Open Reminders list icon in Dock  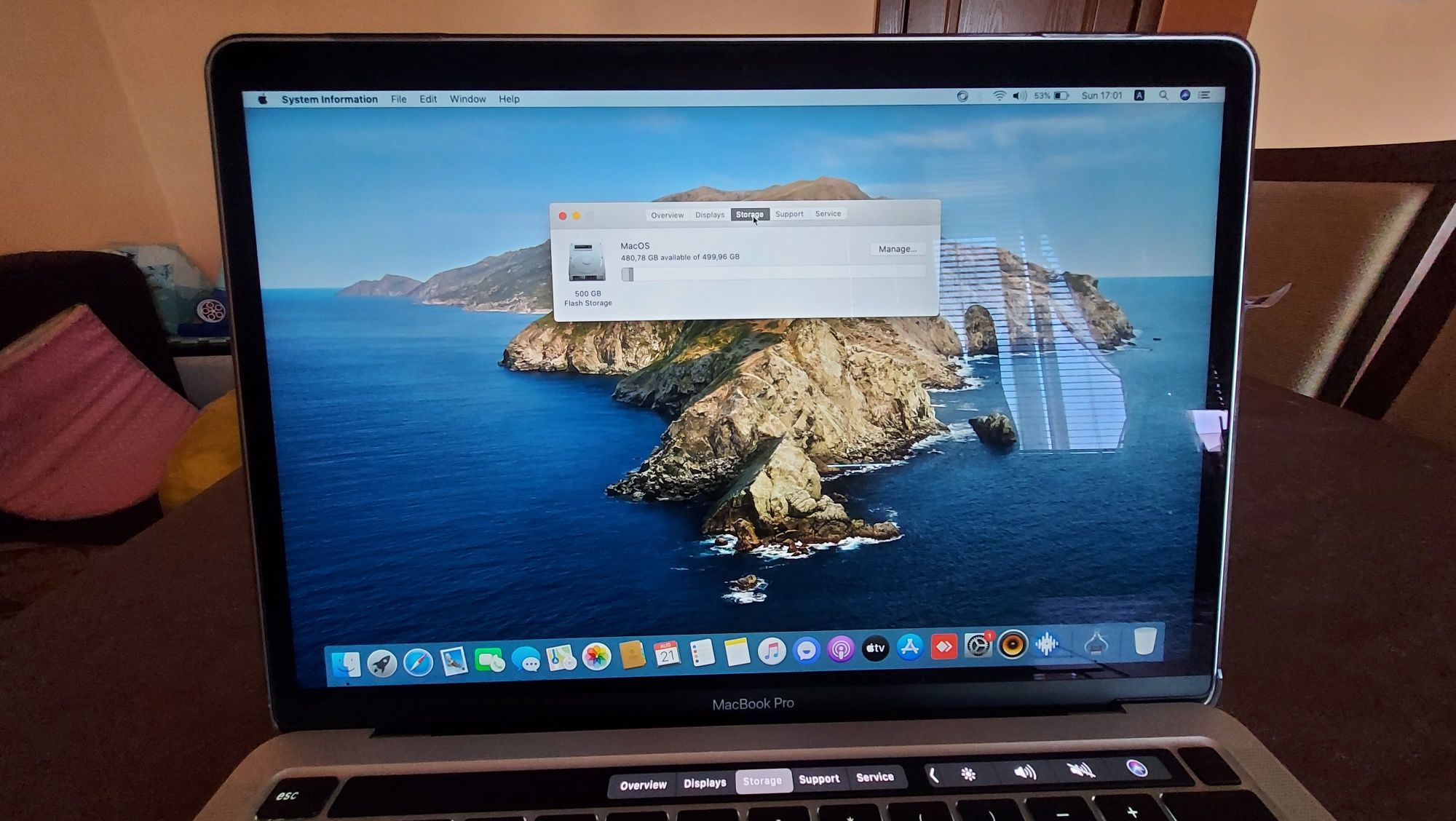(x=702, y=653)
